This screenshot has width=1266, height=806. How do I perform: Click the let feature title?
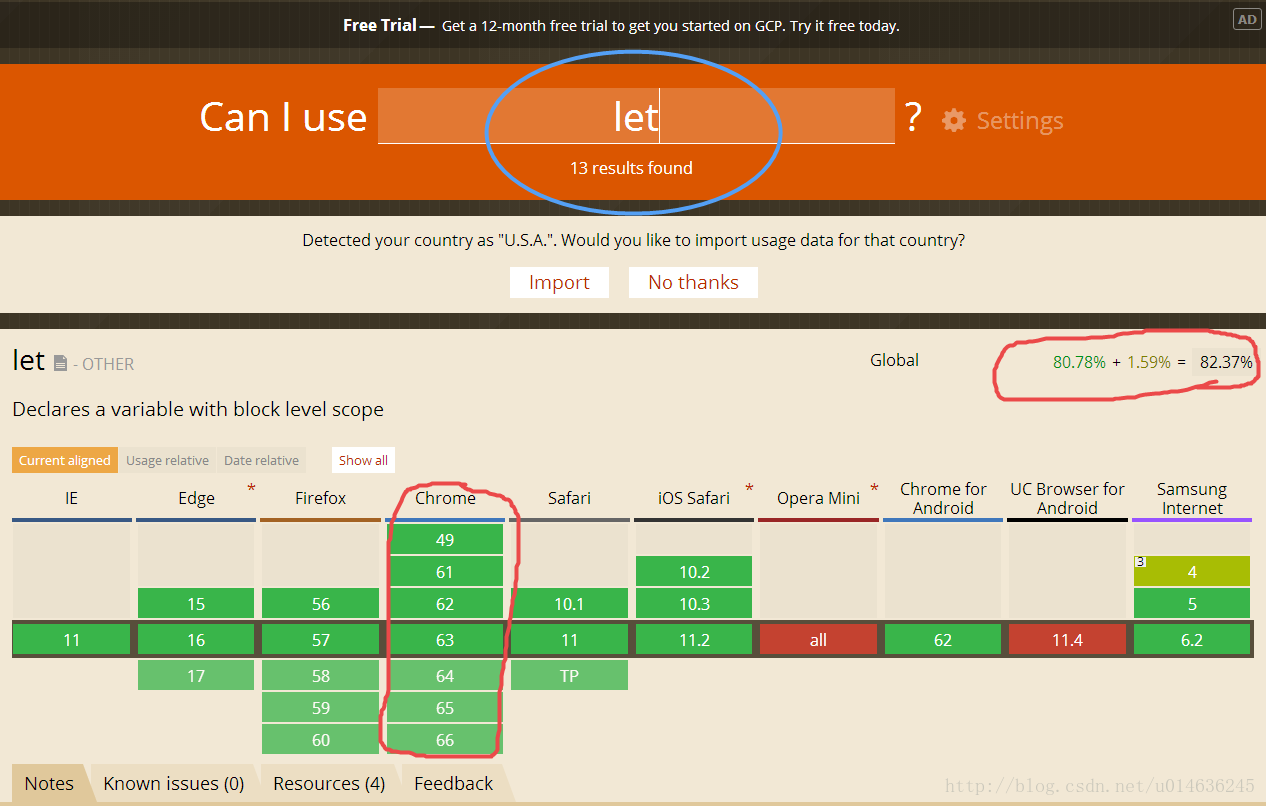coord(29,360)
